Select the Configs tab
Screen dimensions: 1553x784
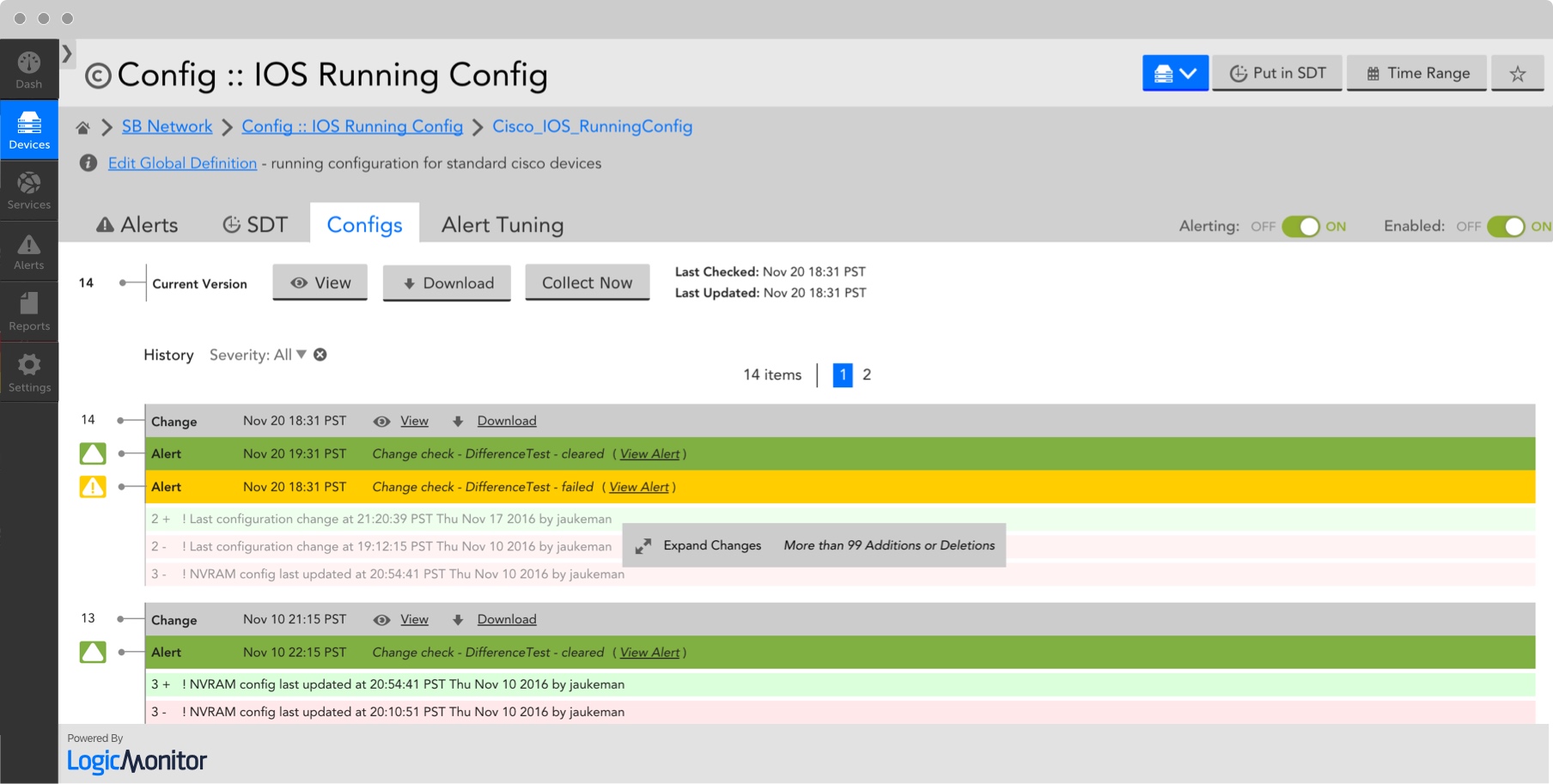click(365, 224)
